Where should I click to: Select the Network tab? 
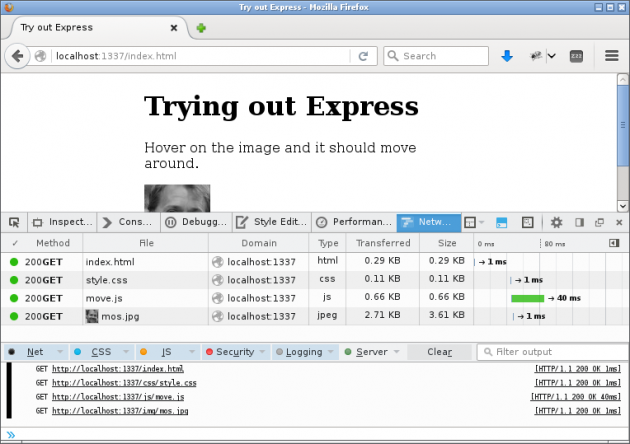click(429, 222)
